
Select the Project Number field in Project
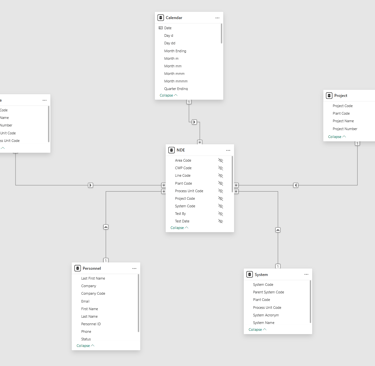click(345, 129)
